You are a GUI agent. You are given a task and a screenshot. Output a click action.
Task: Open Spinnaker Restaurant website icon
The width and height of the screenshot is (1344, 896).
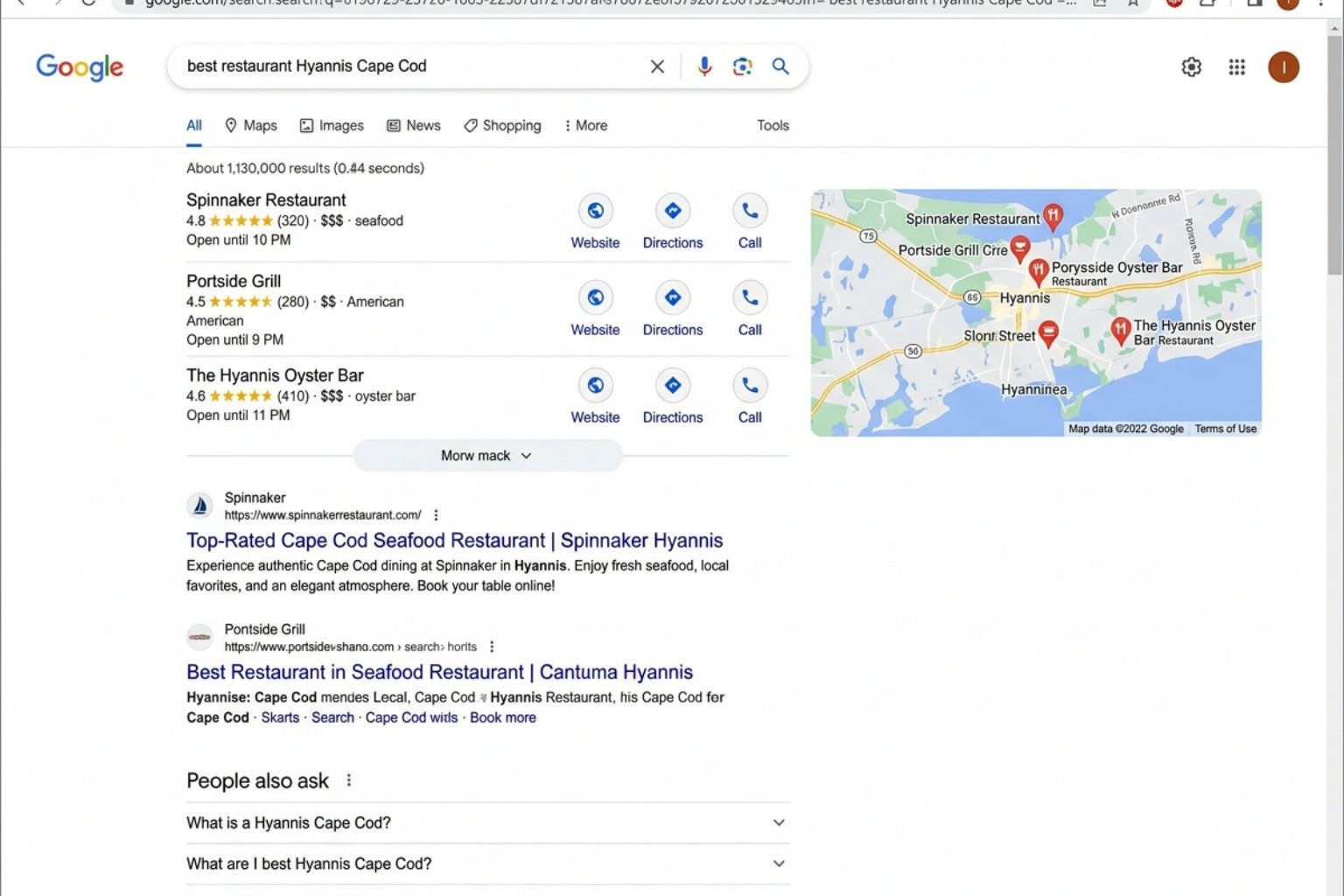(595, 211)
